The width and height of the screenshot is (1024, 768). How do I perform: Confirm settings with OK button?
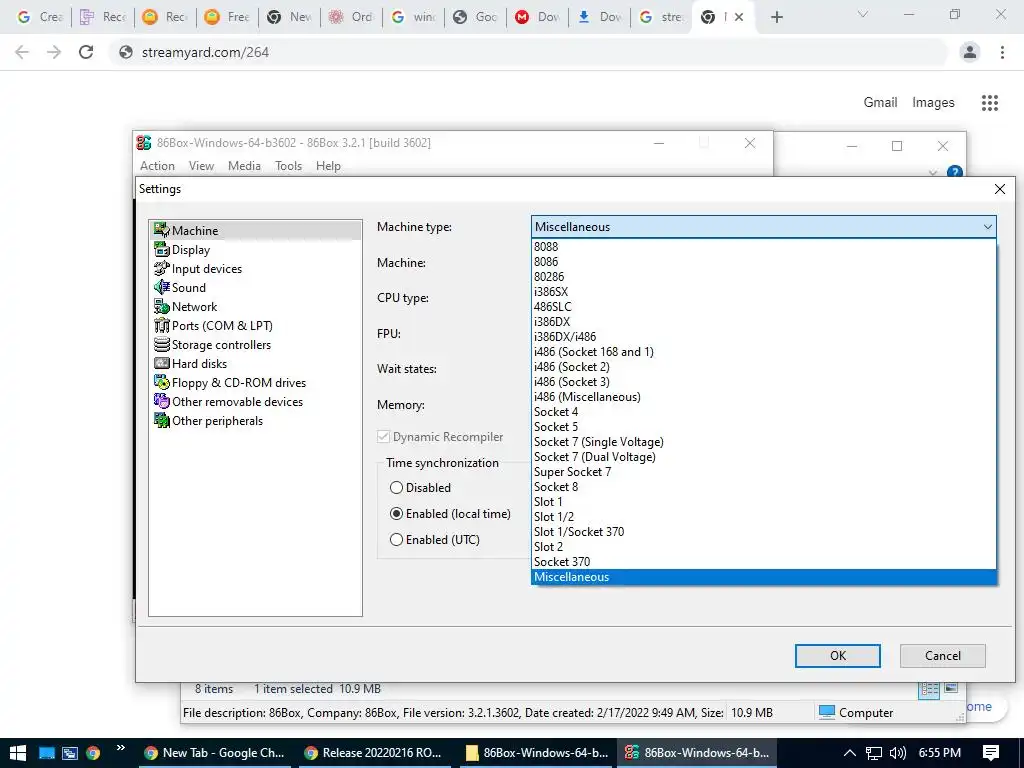tap(837, 656)
